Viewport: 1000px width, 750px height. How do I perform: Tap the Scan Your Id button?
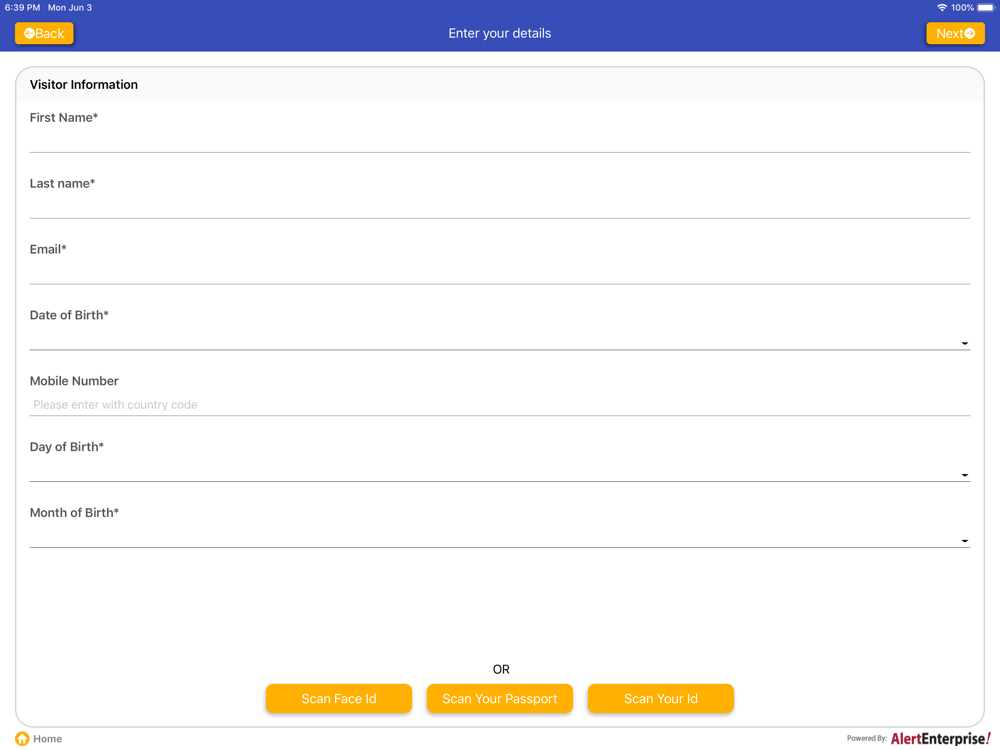point(661,698)
